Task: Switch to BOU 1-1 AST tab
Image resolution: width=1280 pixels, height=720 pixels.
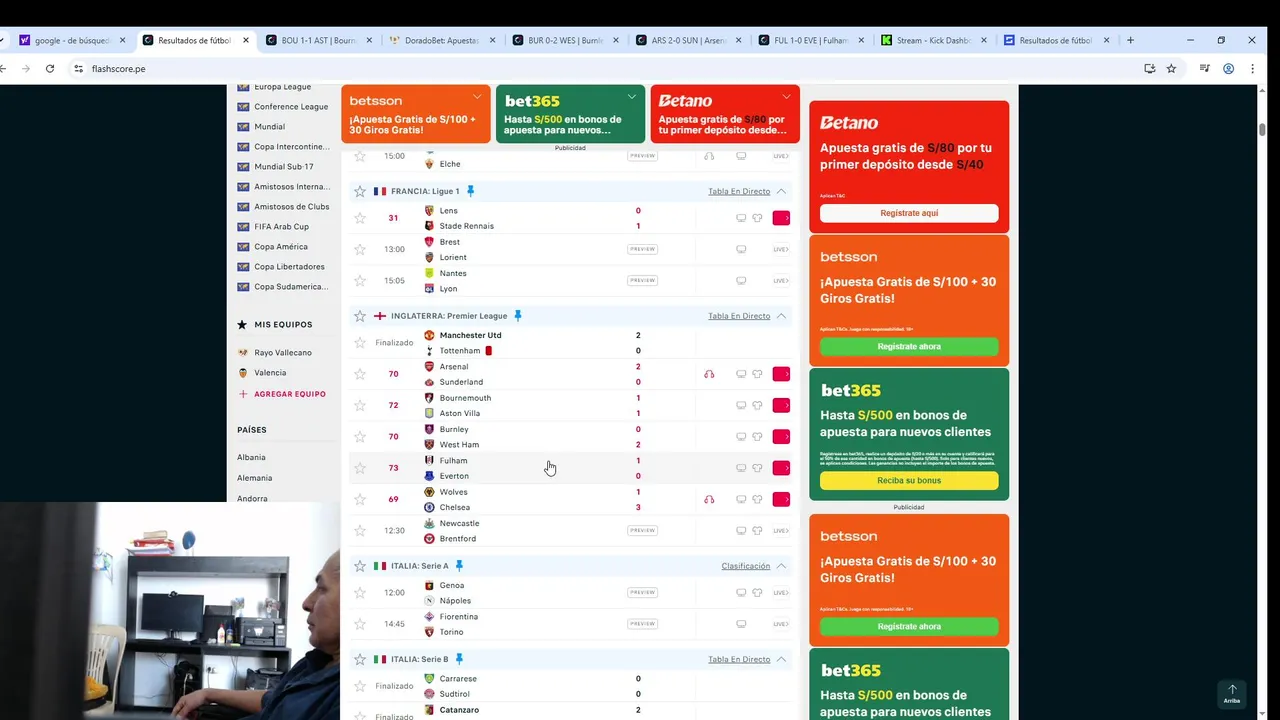Action: click(x=318, y=41)
